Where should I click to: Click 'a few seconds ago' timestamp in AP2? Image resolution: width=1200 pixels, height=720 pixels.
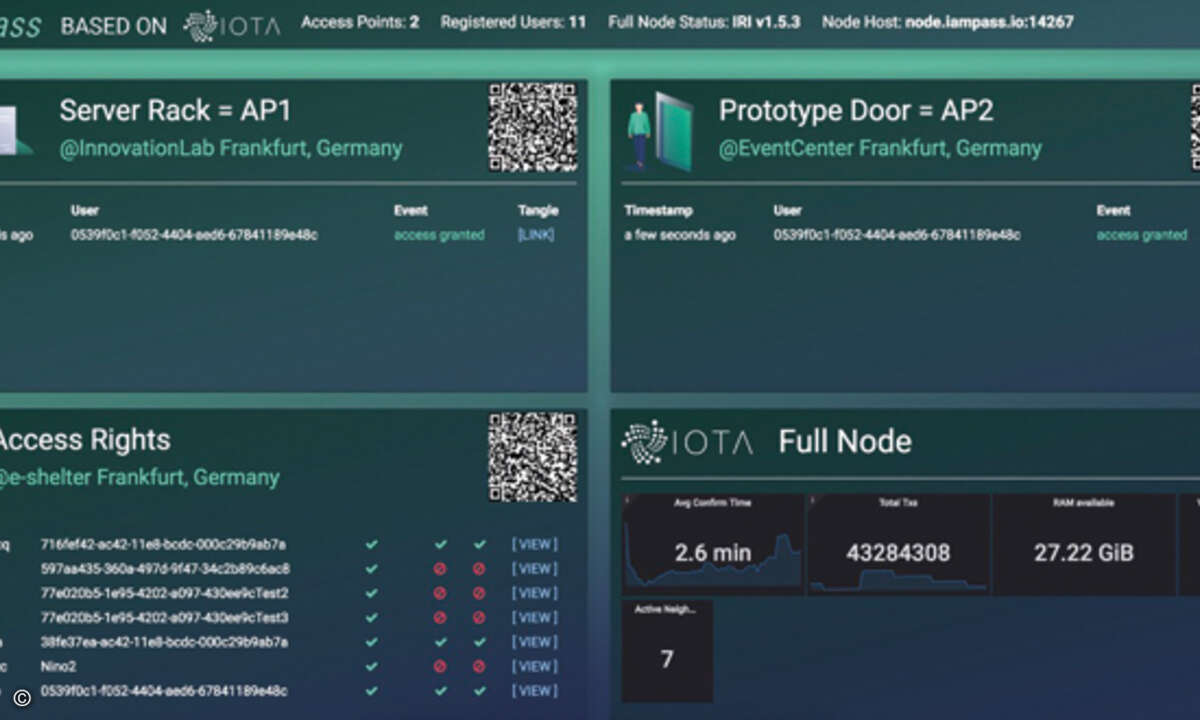tap(680, 235)
